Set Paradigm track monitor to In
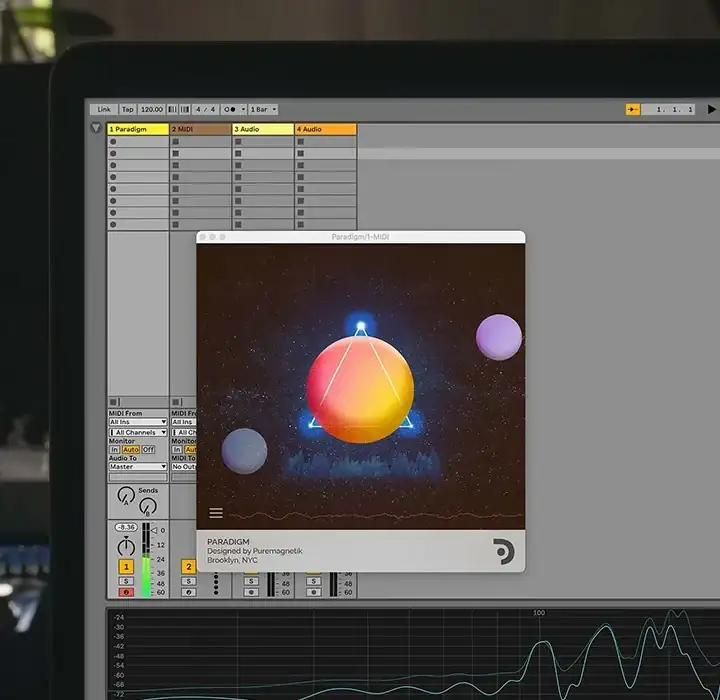This screenshot has width=720, height=700. pos(115,450)
